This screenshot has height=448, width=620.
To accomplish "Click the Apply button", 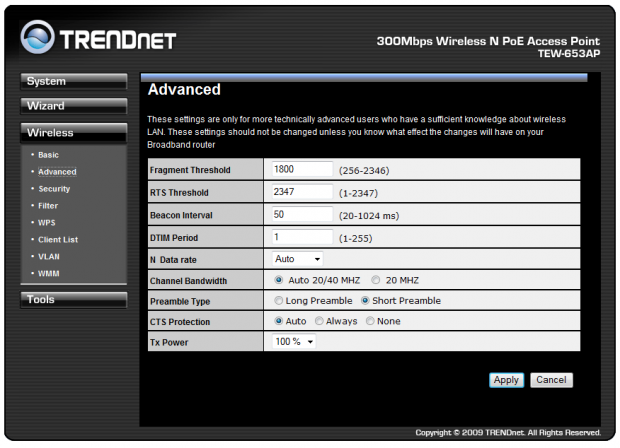I will pos(506,380).
